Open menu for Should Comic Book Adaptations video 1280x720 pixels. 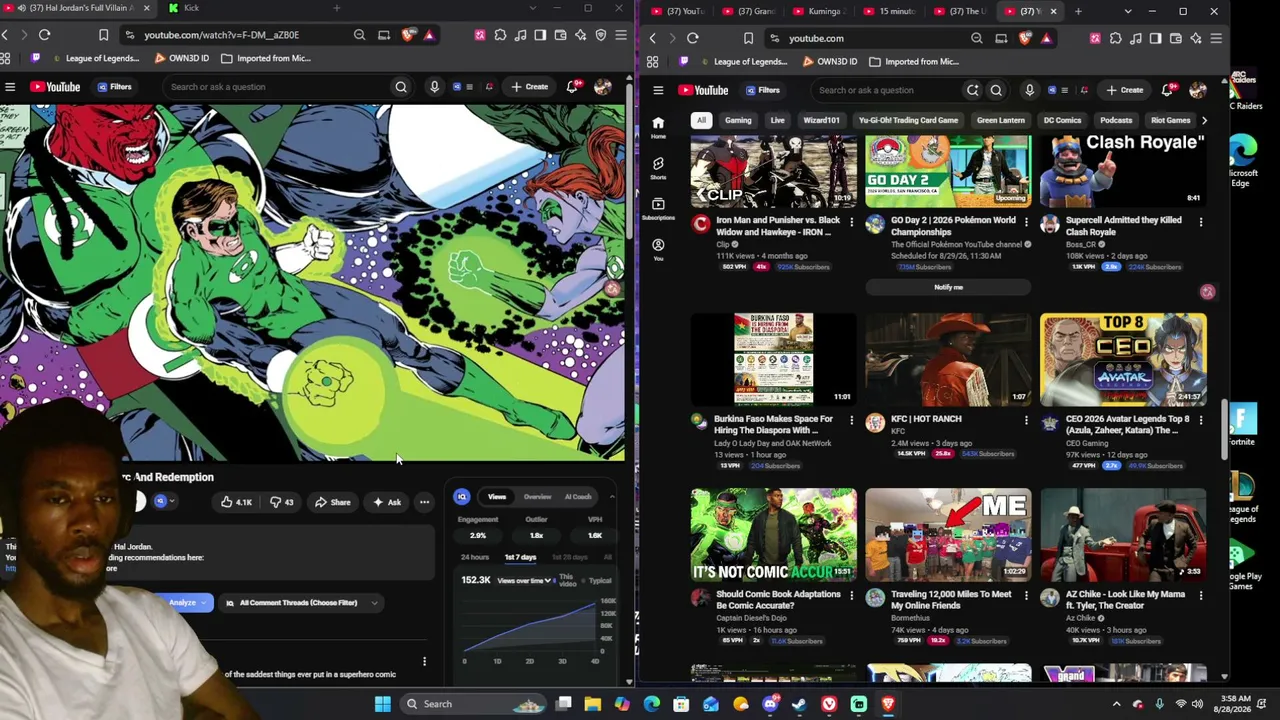pyautogui.click(x=852, y=595)
